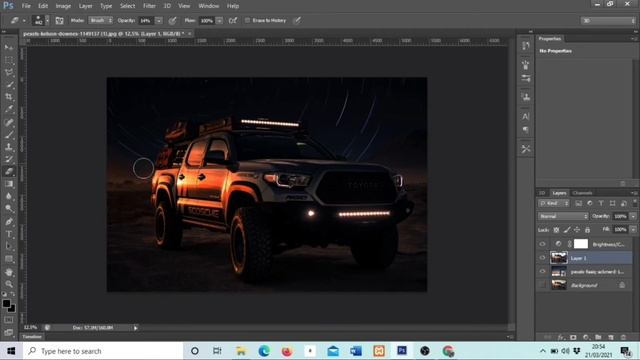The height and width of the screenshot is (360, 640).
Task: Add a layer style (fx)
Action: (x=561, y=337)
